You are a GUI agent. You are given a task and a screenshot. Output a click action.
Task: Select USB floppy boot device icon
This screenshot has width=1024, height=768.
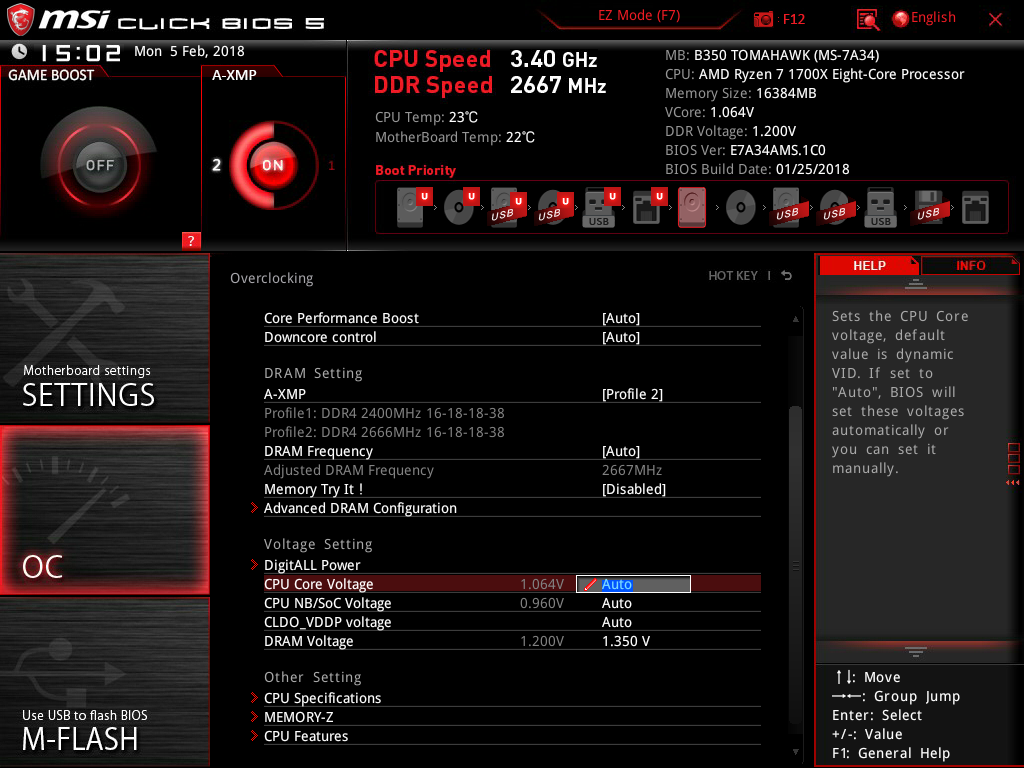coord(928,207)
